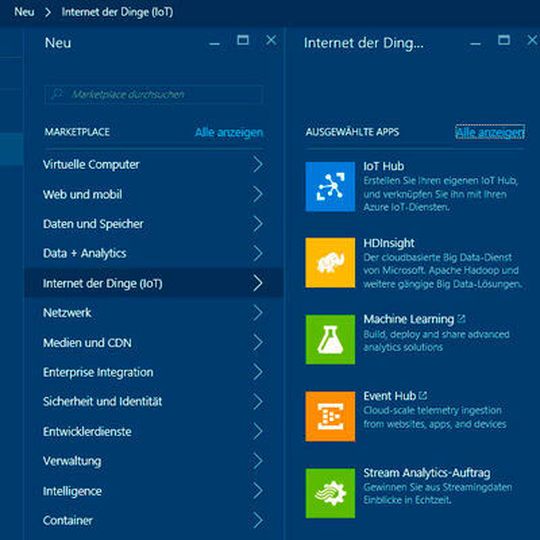Close the Neu blade
This screenshot has width=540, height=540.
(271, 40)
